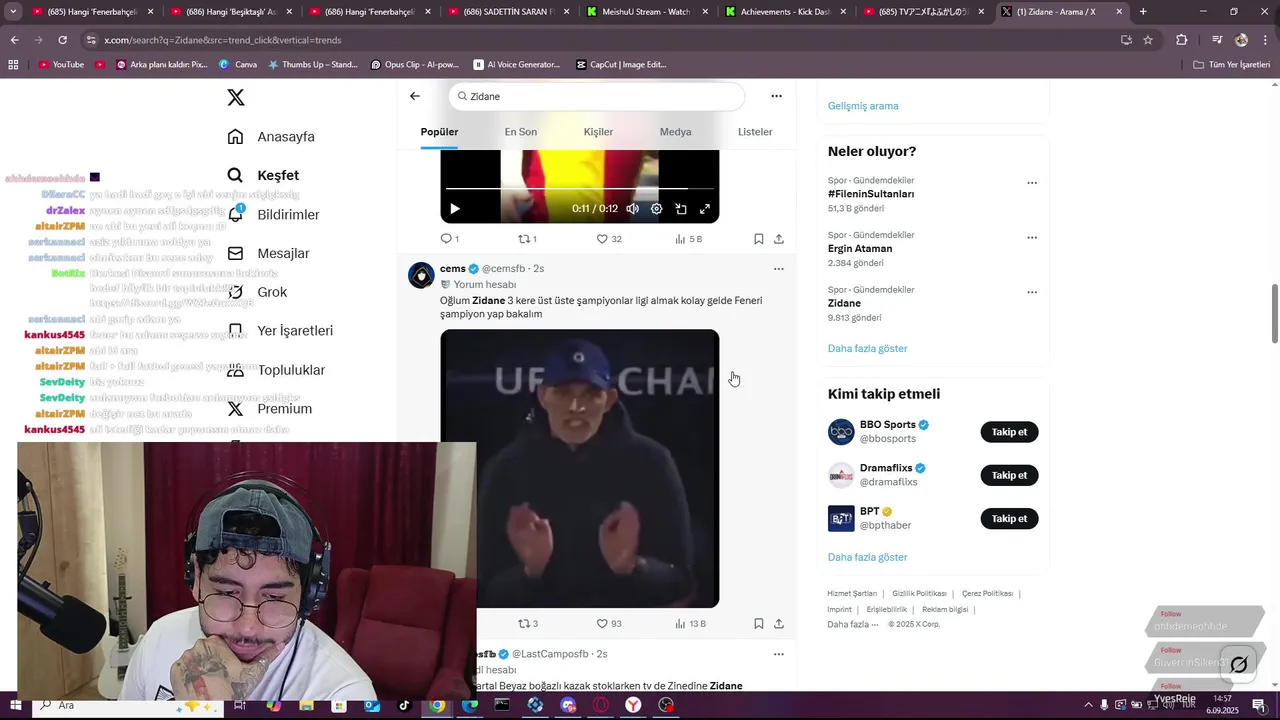Open search options three-dot menu
The width and height of the screenshot is (1280, 720).
[x=776, y=96]
